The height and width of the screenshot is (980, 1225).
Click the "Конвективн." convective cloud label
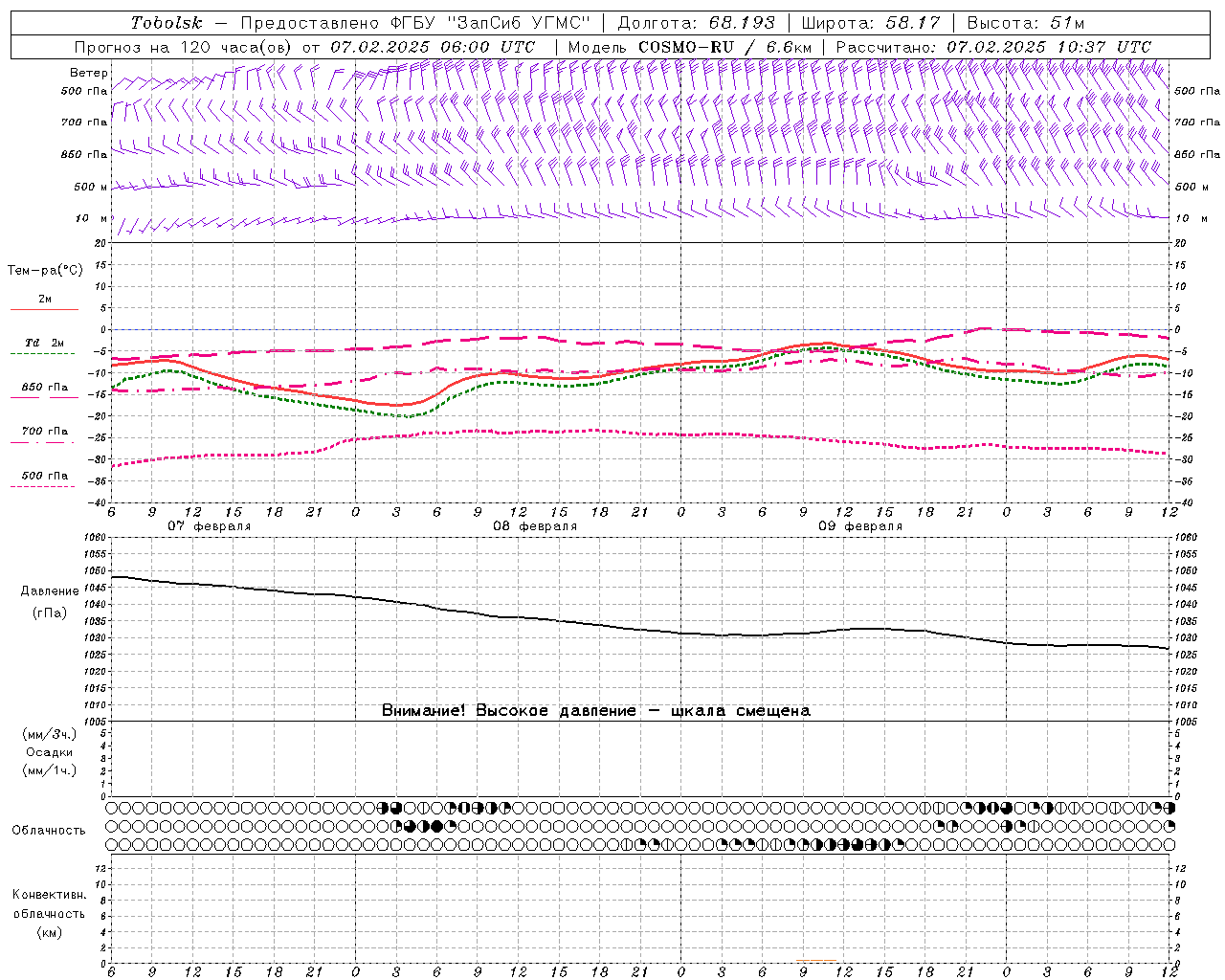click(x=49, y=895)
